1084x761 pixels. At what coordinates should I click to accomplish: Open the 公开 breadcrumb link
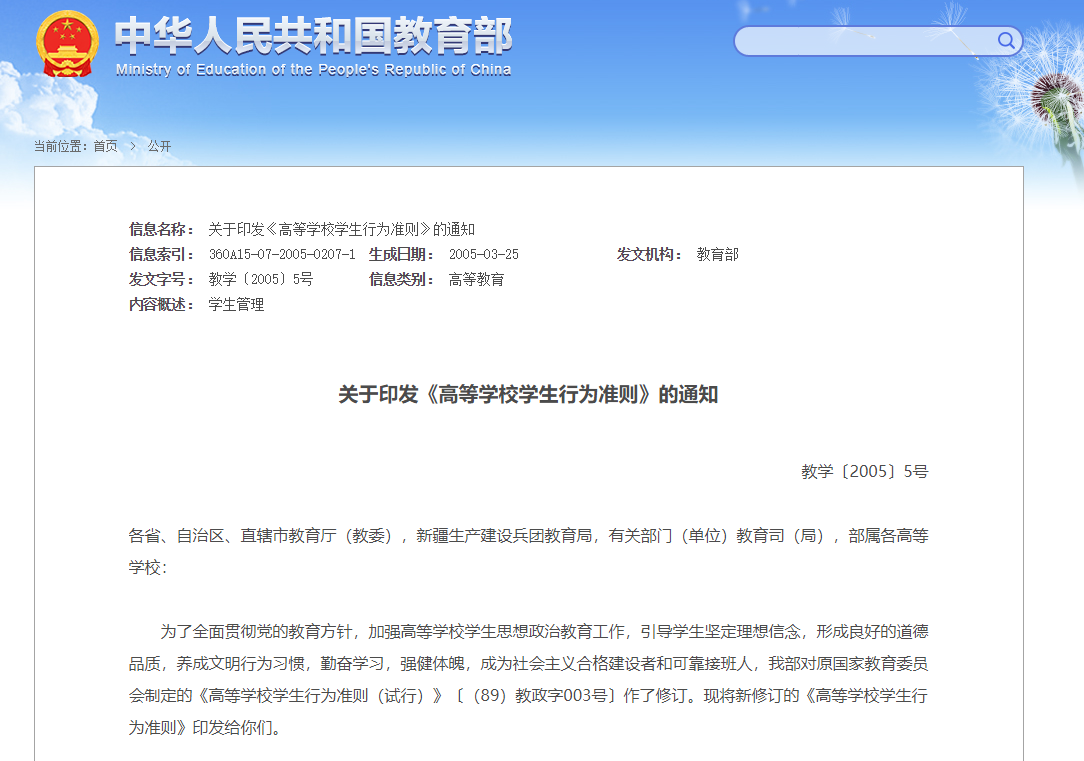click(x=159, y=146)
